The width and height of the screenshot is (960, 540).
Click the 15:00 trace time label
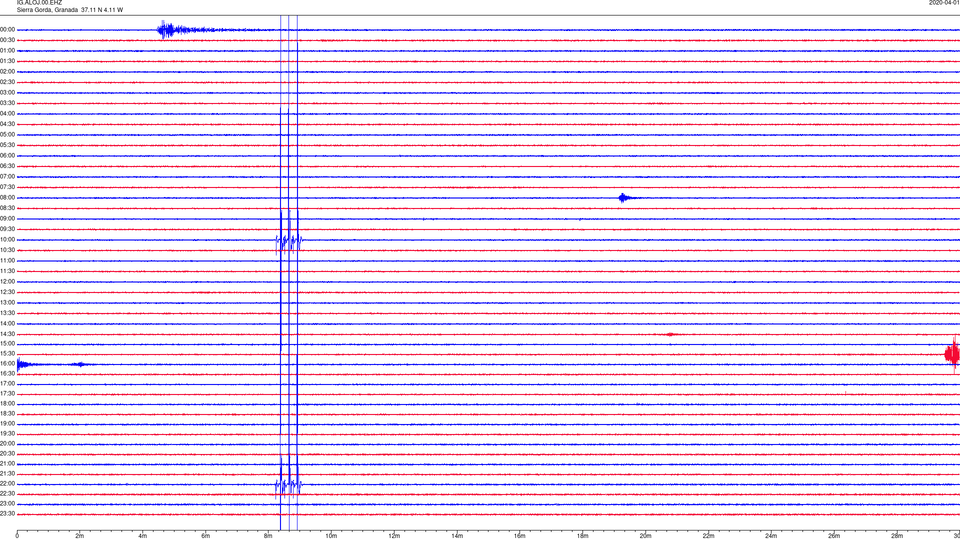click(x=7, y=343)
